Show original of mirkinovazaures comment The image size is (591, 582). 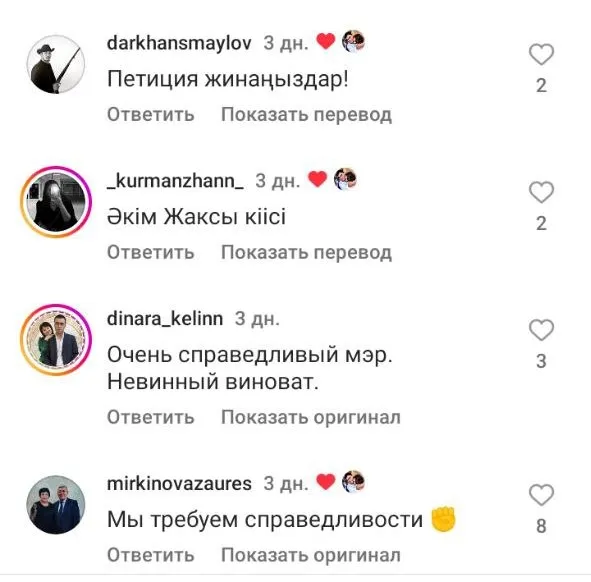(x=311, y=555)
